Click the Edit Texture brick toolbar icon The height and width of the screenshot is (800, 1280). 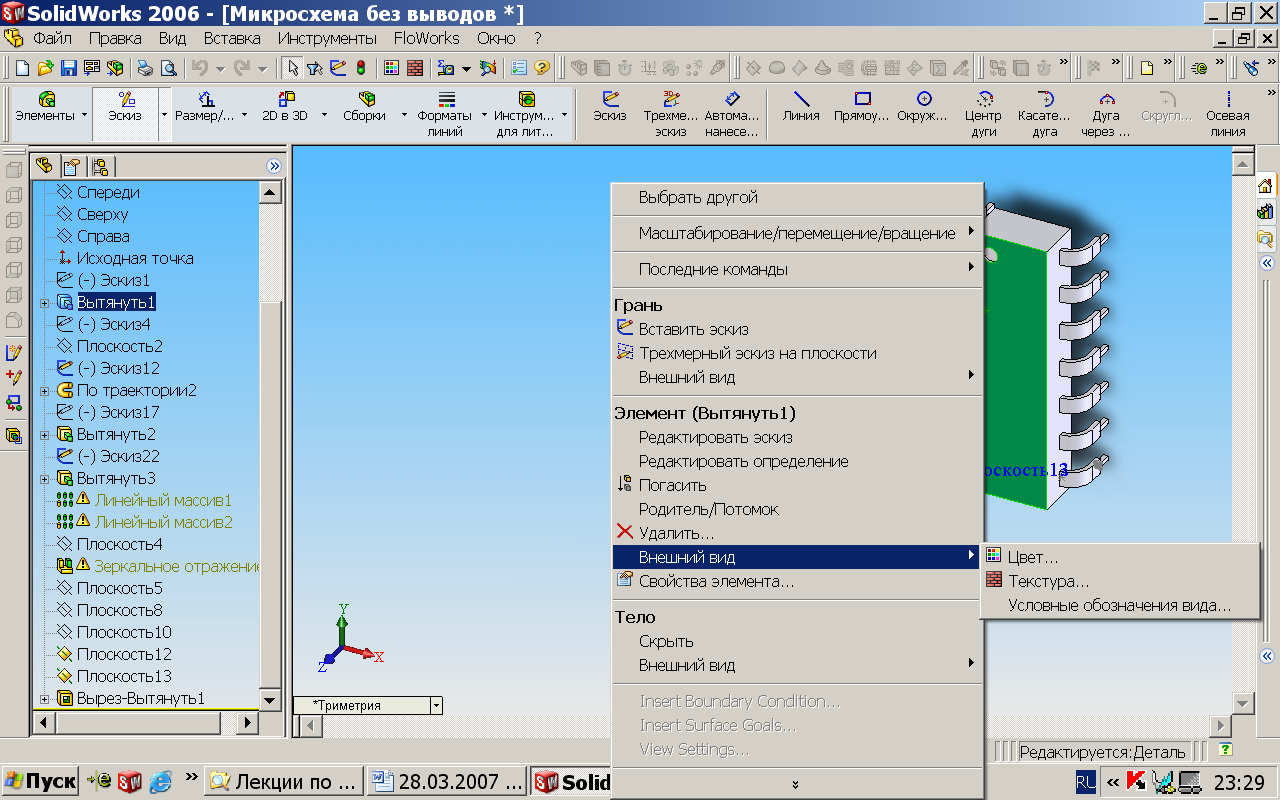414,68
